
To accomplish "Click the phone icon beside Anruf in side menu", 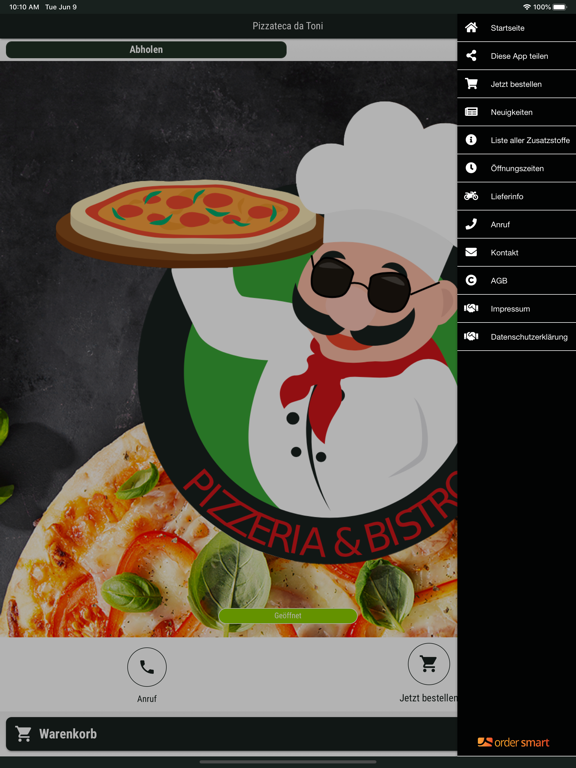I will 471,224.
